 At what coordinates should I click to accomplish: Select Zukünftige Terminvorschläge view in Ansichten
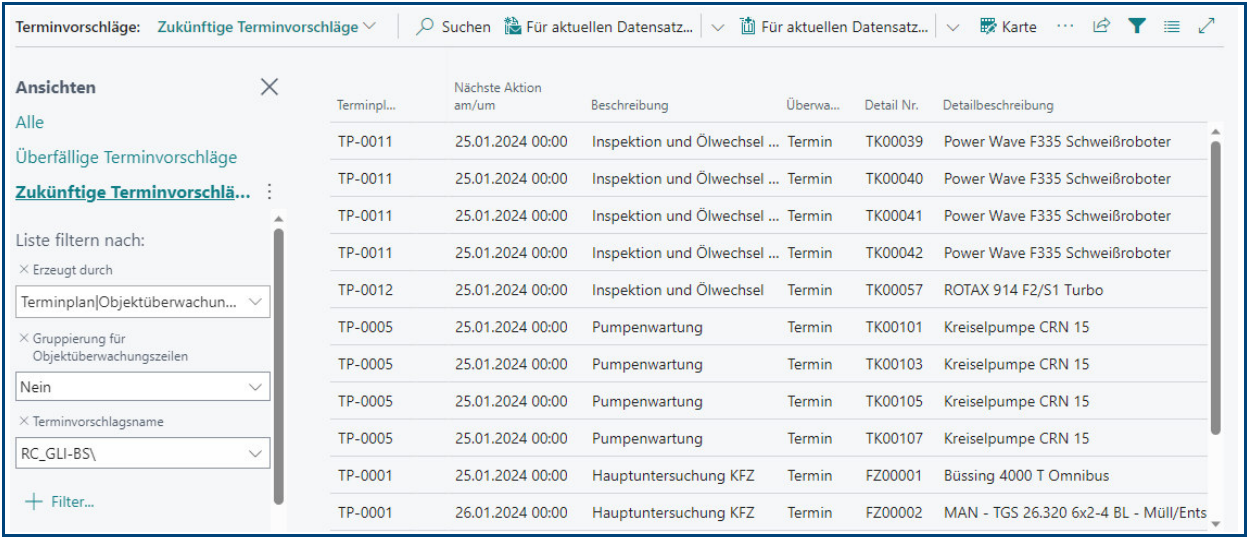[x=133, y=192]
